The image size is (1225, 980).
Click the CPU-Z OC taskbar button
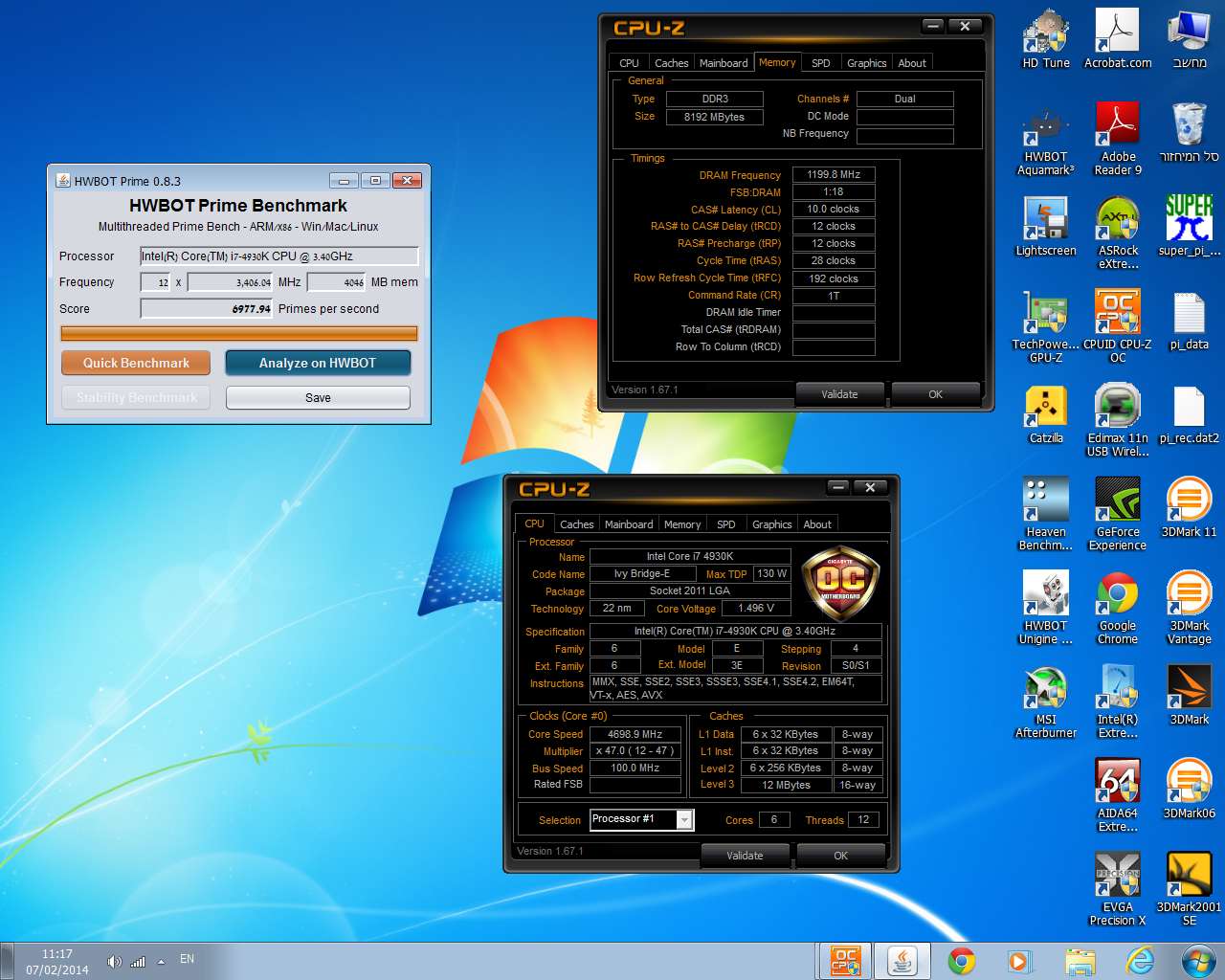tap(844, 961)
